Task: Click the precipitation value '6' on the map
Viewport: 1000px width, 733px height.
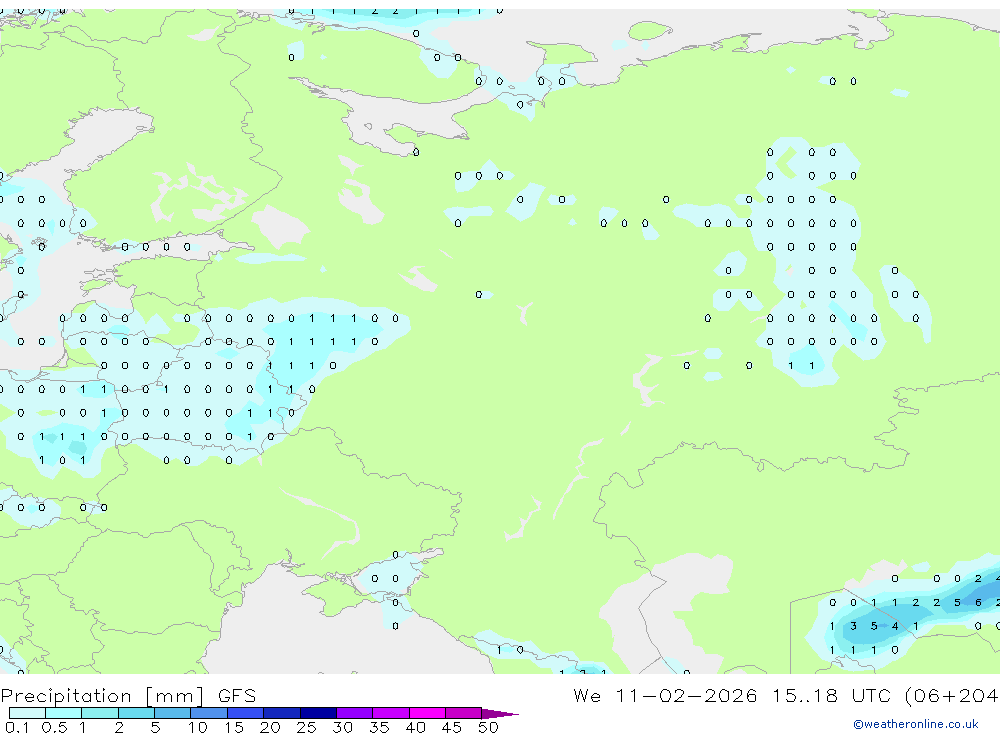Action: click(978, 602)
